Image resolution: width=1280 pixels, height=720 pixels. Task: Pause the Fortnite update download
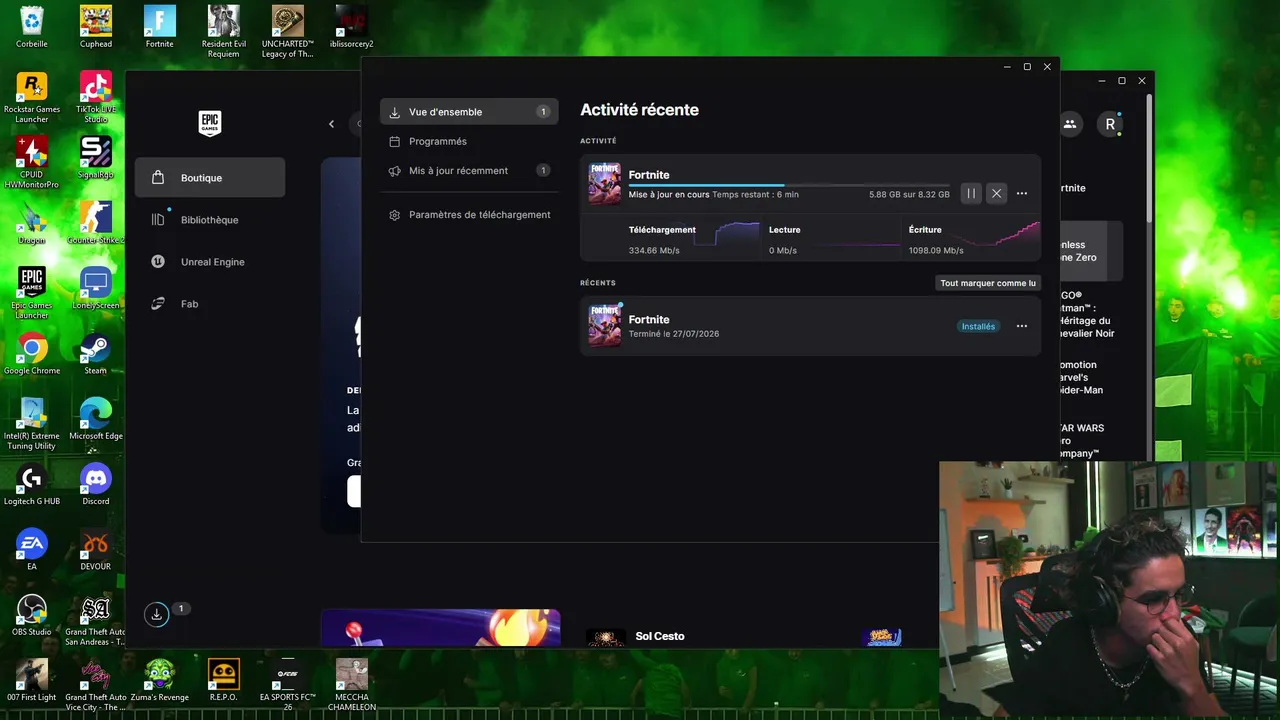coord(970,194)
